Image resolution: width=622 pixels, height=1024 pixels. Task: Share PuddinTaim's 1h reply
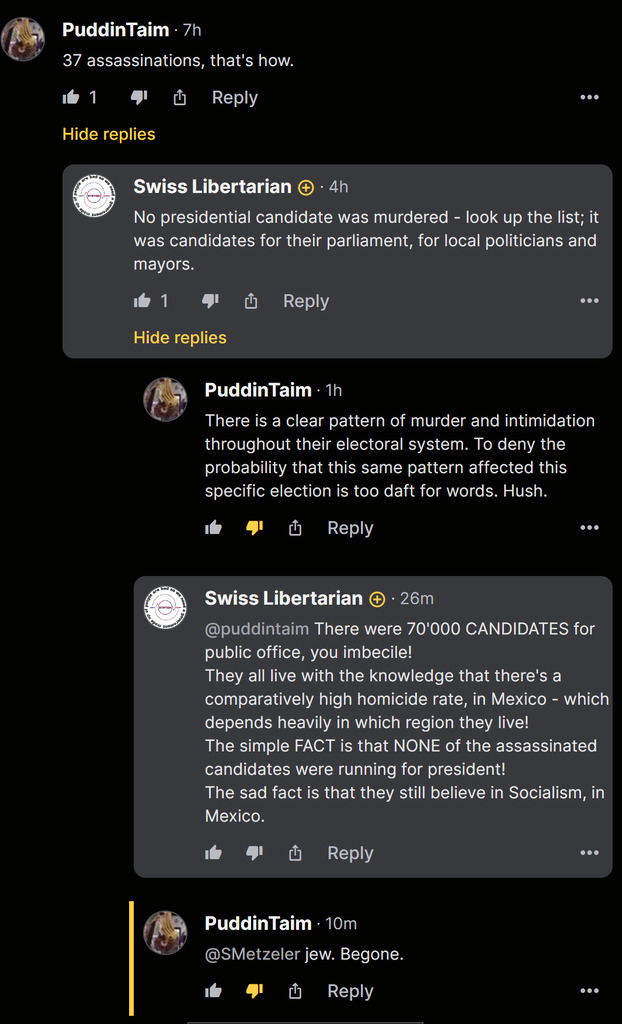click(295, 528)
